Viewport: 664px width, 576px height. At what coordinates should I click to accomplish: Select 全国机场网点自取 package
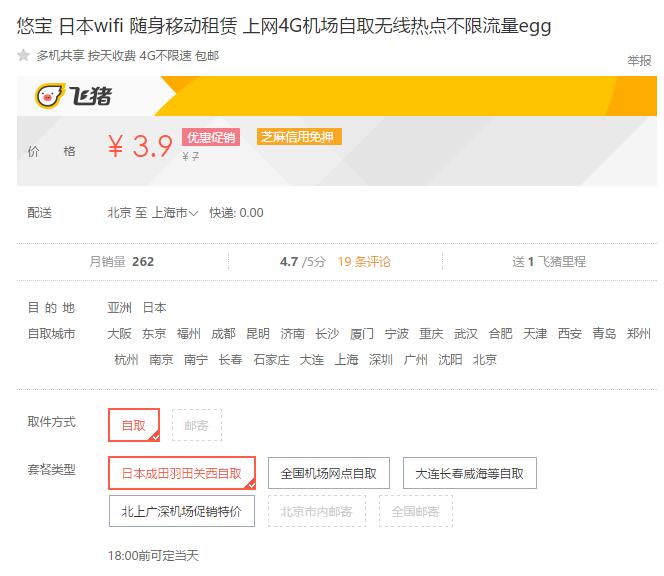[329, 473]
